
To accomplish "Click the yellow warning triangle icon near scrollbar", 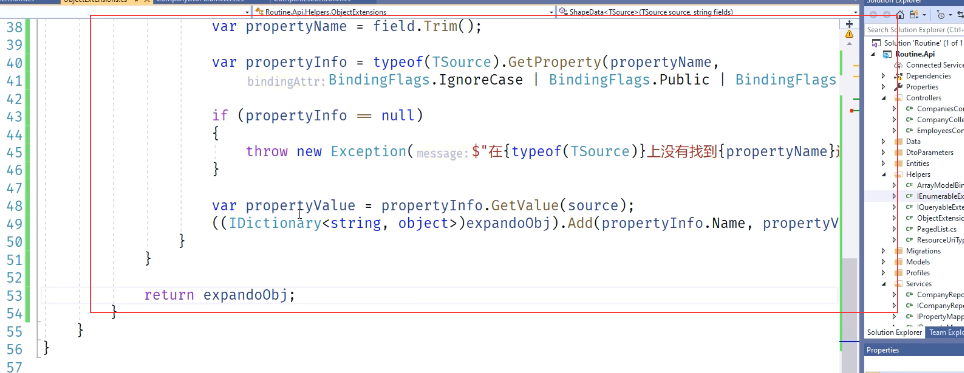I will coord(850,34).
